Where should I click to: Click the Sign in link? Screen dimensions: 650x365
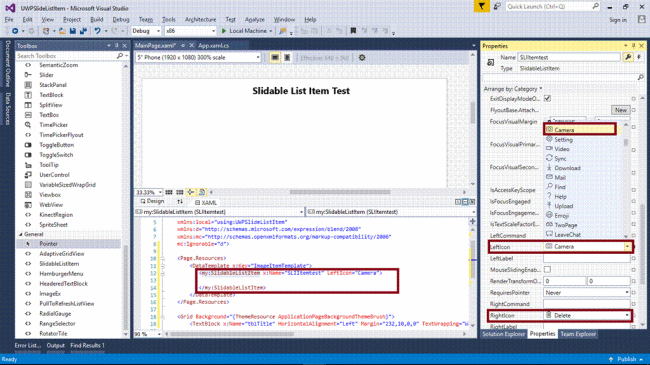[x=618, y=20]
